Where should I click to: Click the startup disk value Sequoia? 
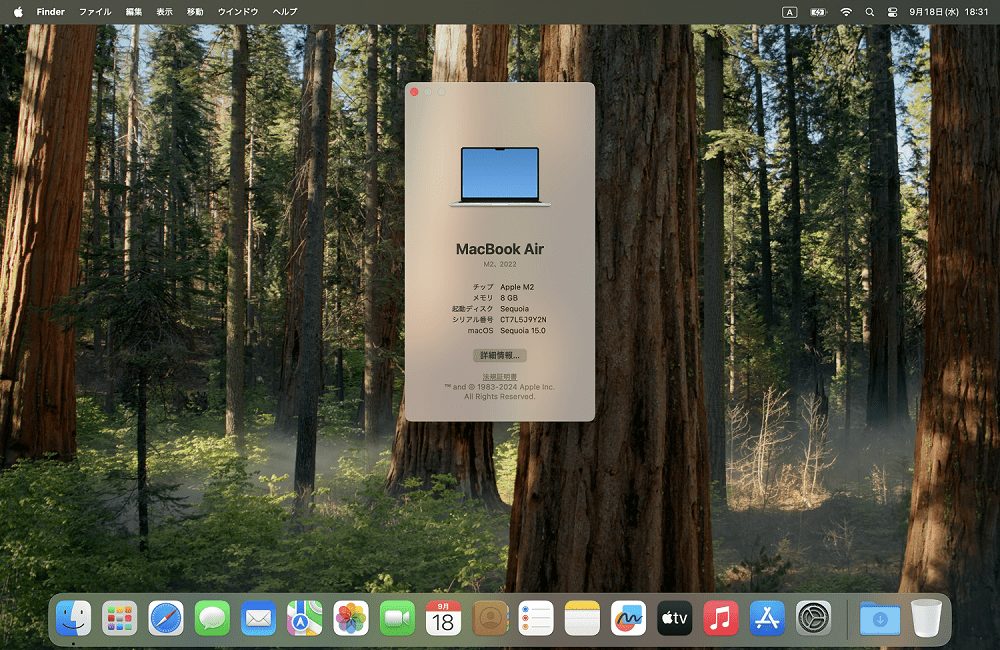coord(515,309)
